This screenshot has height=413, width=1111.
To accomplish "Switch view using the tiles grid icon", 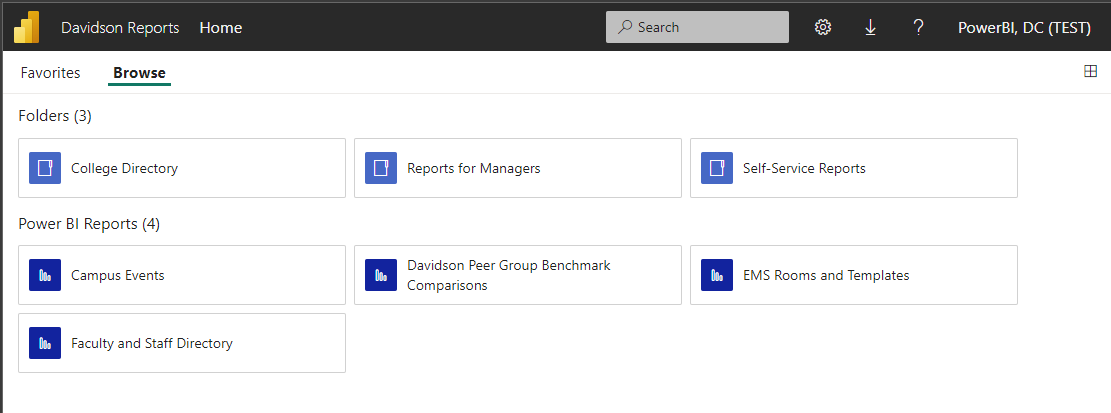I will [x=1090, y=71].
